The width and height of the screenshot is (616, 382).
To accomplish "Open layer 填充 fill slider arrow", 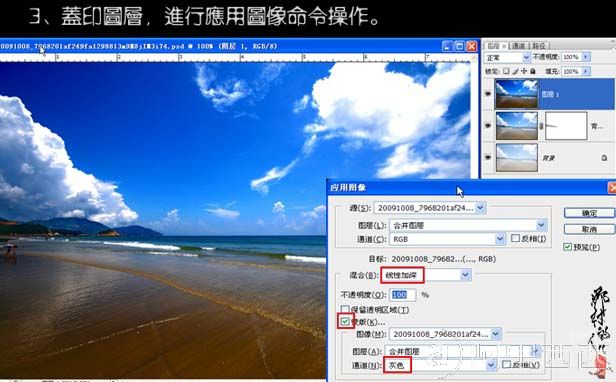I will 586,71.
